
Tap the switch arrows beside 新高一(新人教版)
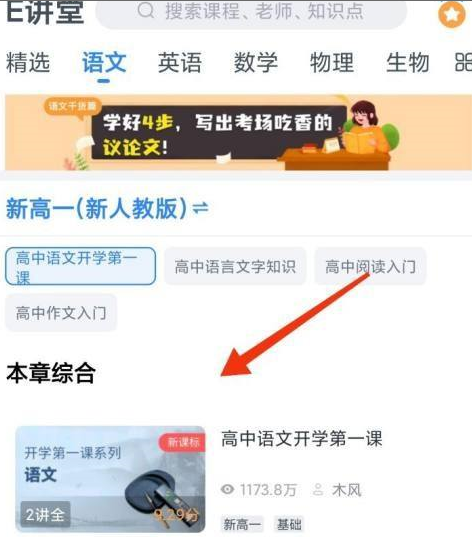200,208
